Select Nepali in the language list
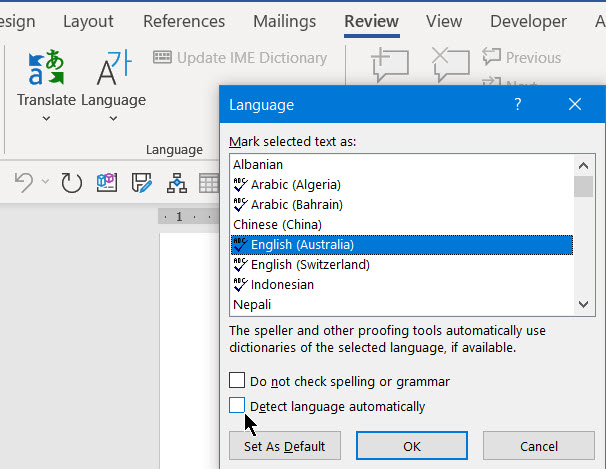 [x=402, y=305]
